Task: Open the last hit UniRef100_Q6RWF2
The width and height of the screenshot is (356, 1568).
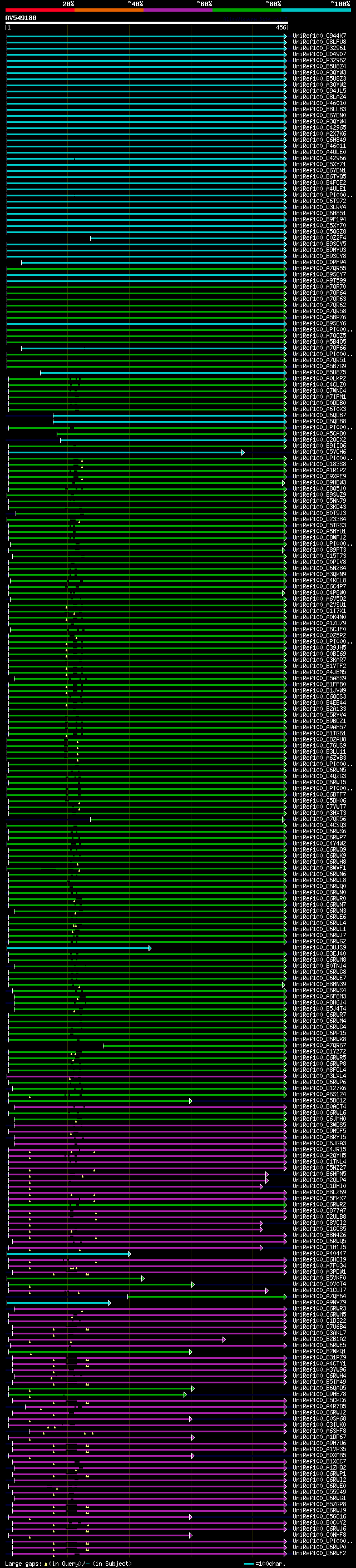Action: point(319,1554)
